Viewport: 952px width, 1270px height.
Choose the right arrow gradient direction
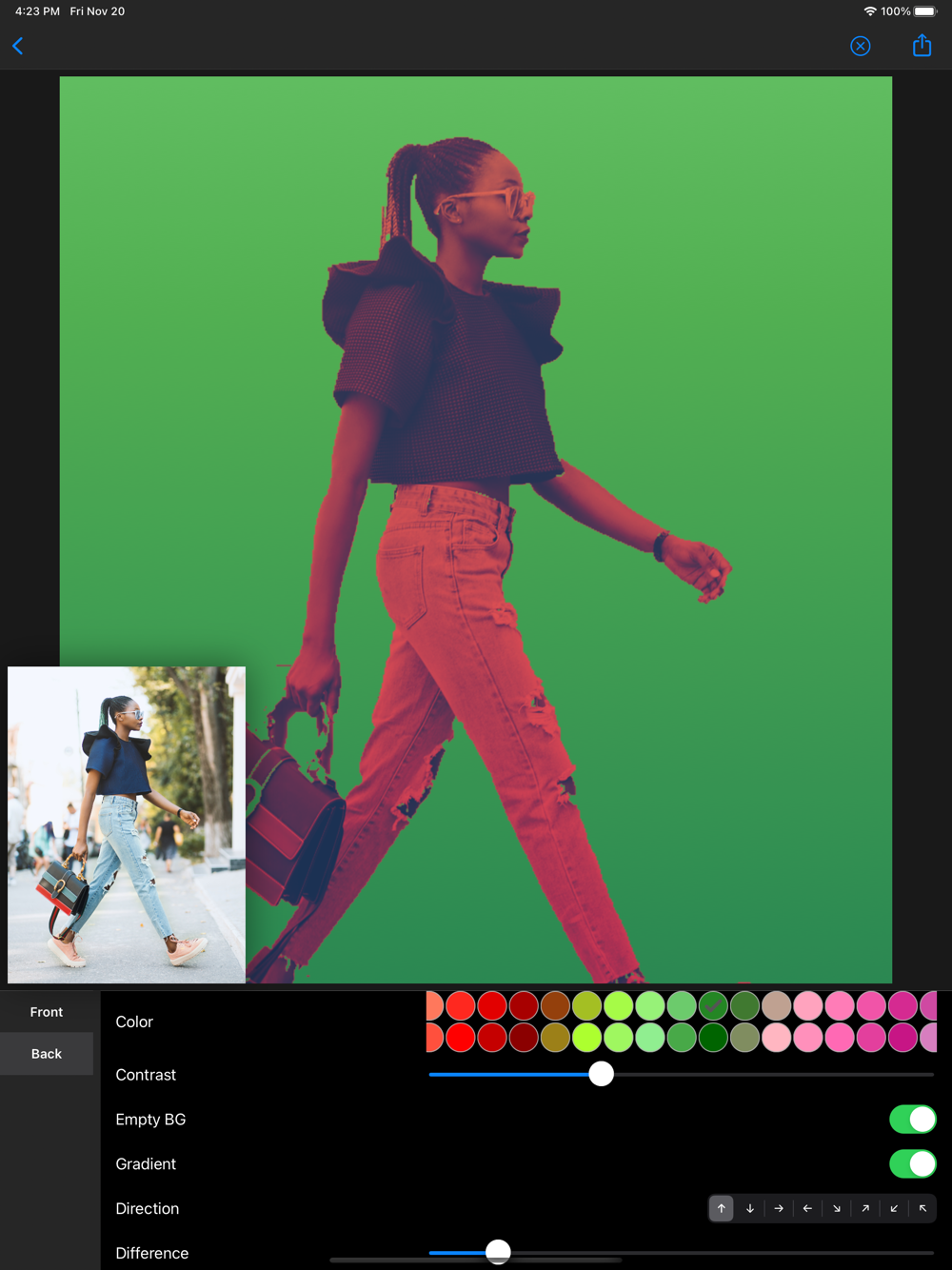779,1208
